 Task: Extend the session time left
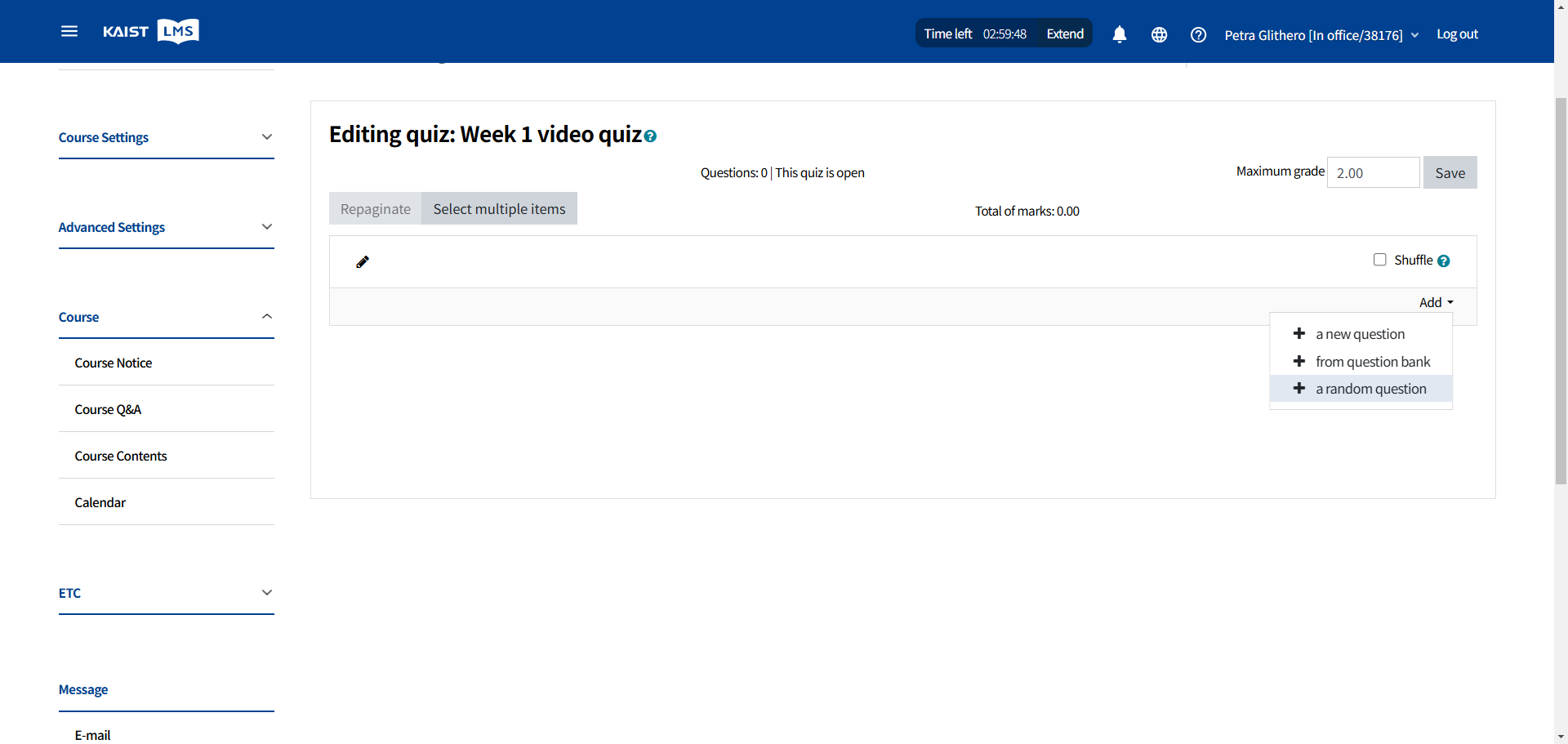click(1065, 34)
